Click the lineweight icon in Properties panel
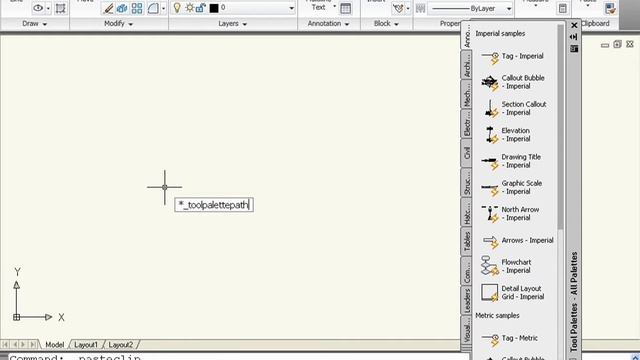The height and width of the screenshot is (360, 640). tap(420, 9)
